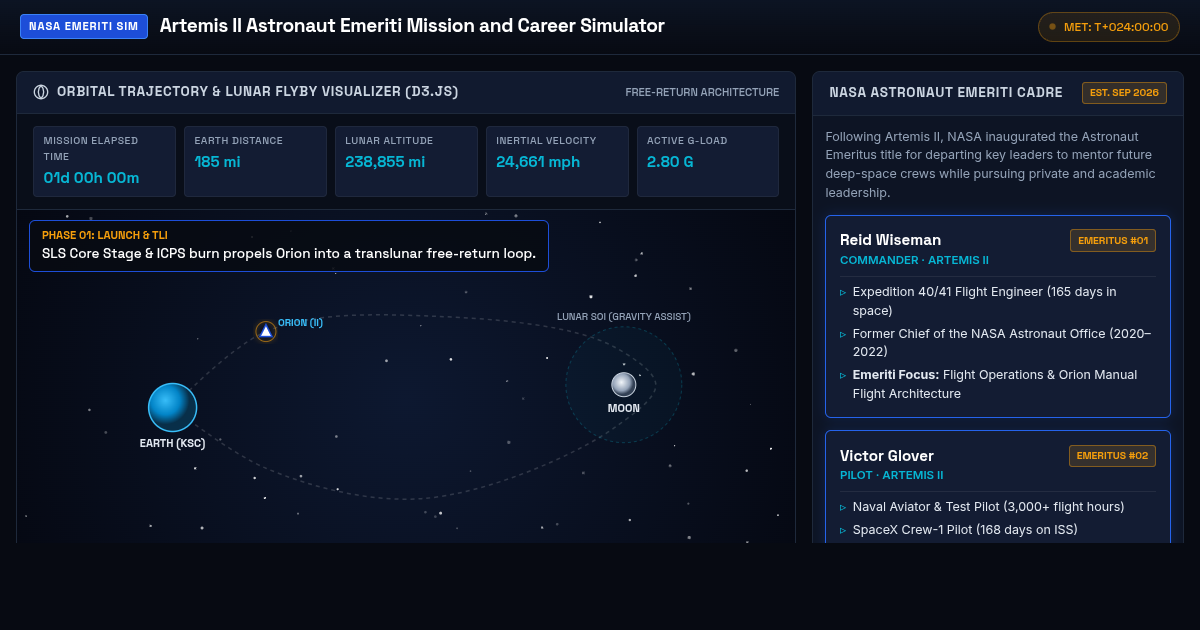Click the Earth (KSC) planet graphic
Image resolution: width=1200 pixels, height=630 pixels.
coord(173,407)
